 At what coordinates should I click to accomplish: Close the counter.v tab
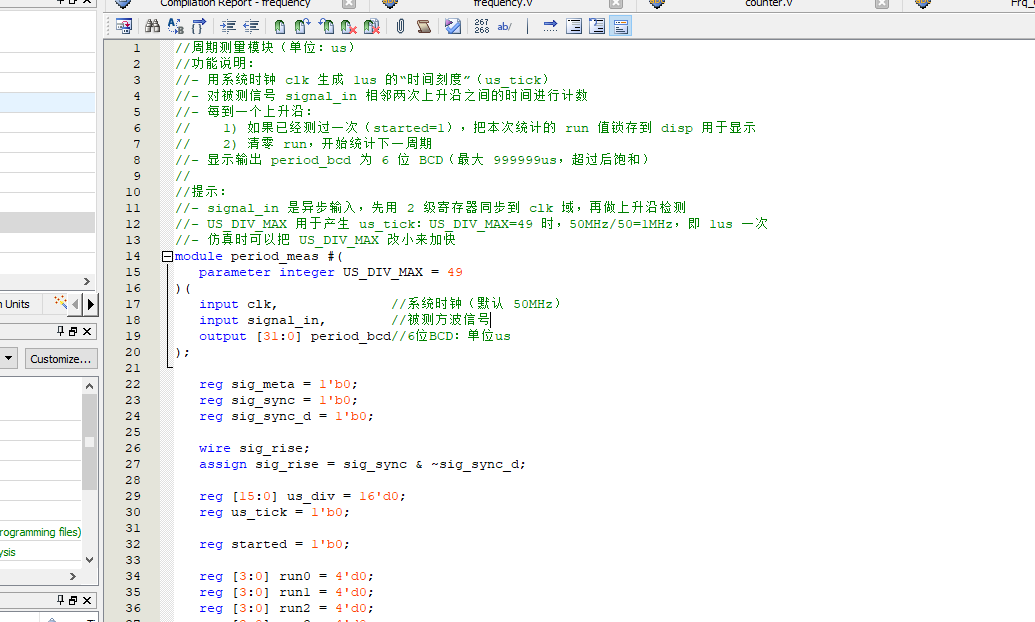882,3
